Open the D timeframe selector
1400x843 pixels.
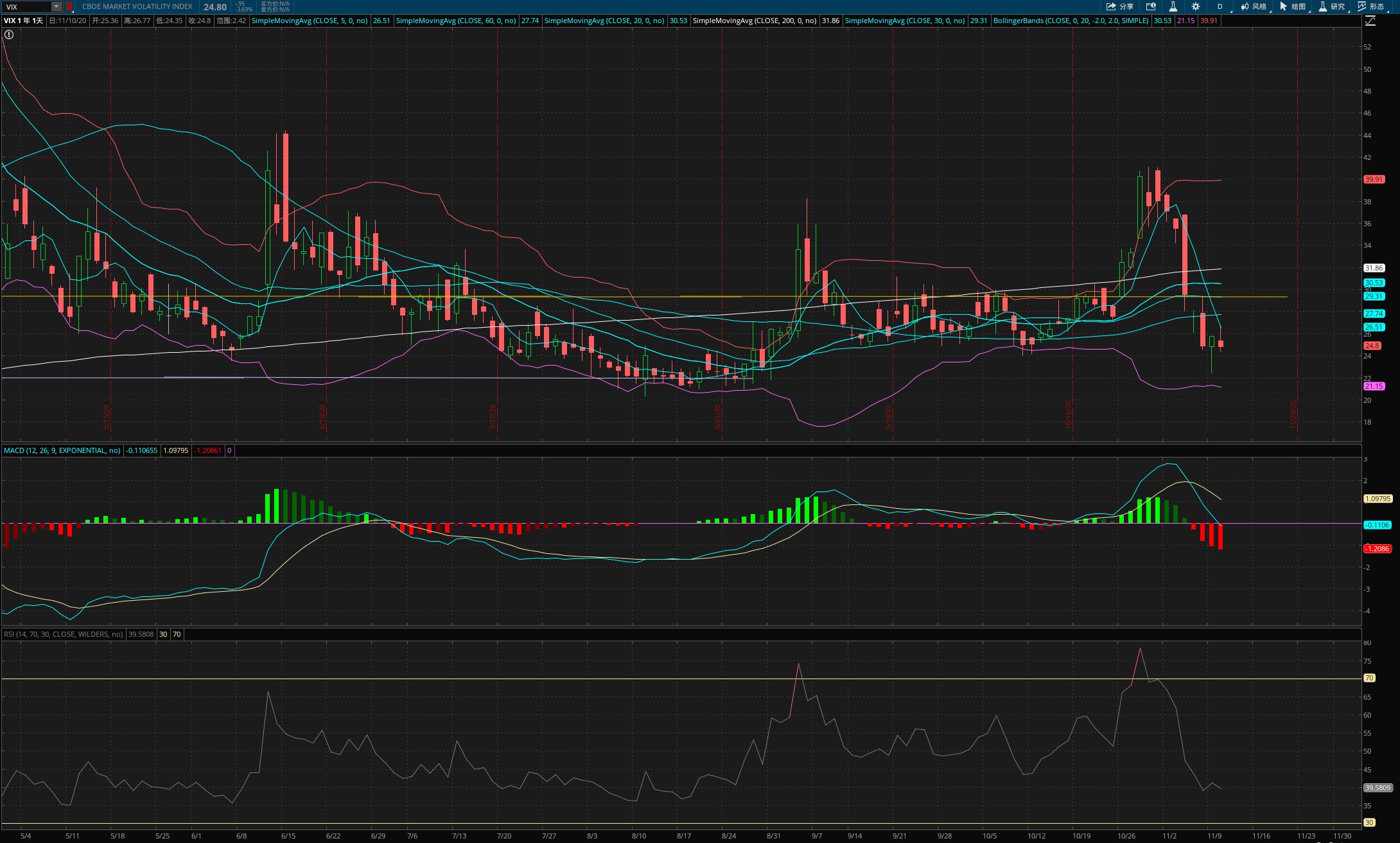(1220, 6)
